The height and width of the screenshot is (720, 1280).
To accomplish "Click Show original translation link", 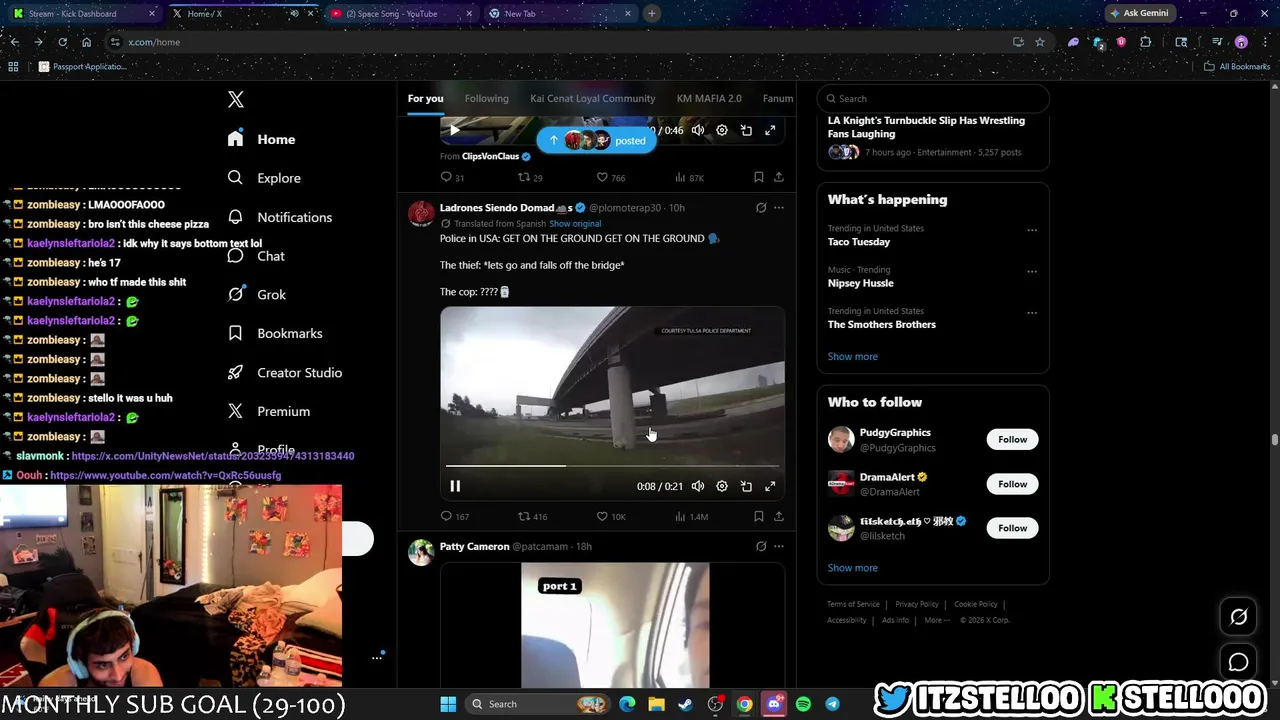I will pyautogui.click(x=575, y=224).
